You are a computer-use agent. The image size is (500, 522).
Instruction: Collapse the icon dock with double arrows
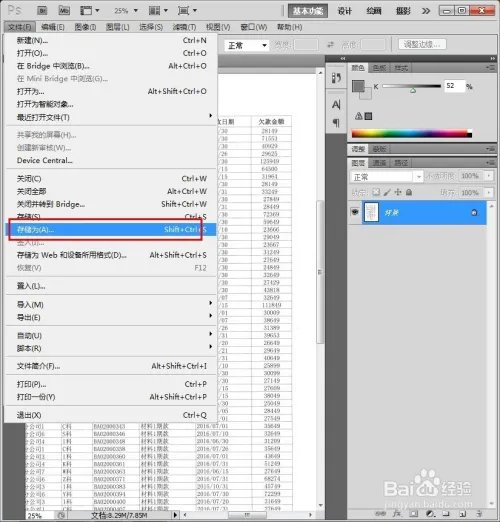[x=343, y=59]
